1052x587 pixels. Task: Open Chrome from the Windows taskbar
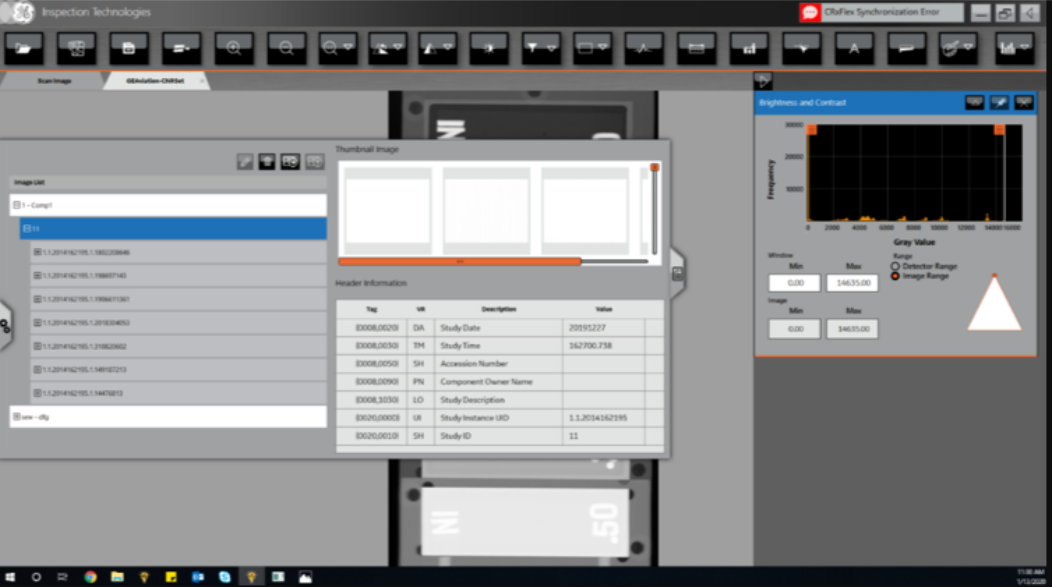coord(90,577)
